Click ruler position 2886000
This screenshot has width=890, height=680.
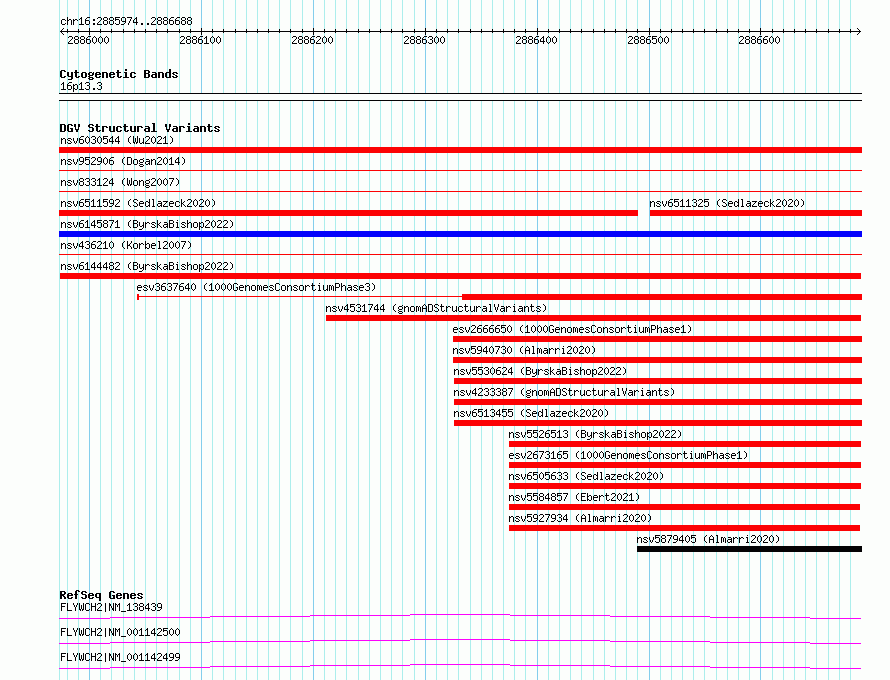(88, 40)
